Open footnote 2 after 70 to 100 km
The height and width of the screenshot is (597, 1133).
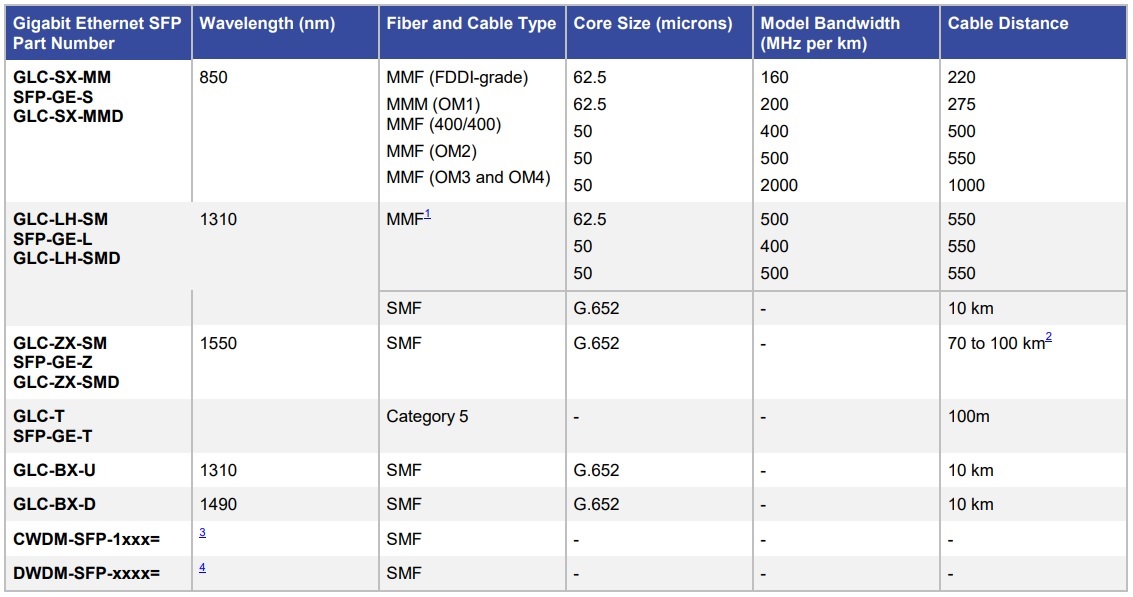pyautogui.click(x=1048, y=338)
